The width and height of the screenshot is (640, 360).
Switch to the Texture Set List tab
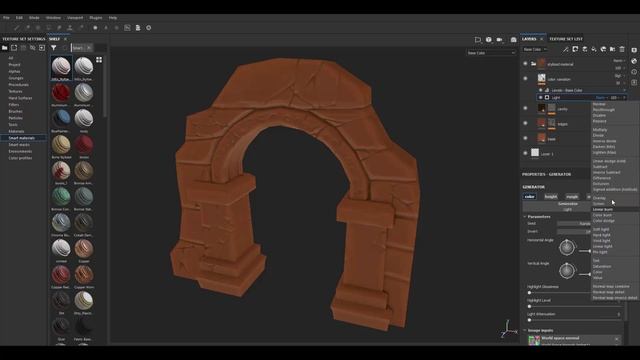pos(566,39)
